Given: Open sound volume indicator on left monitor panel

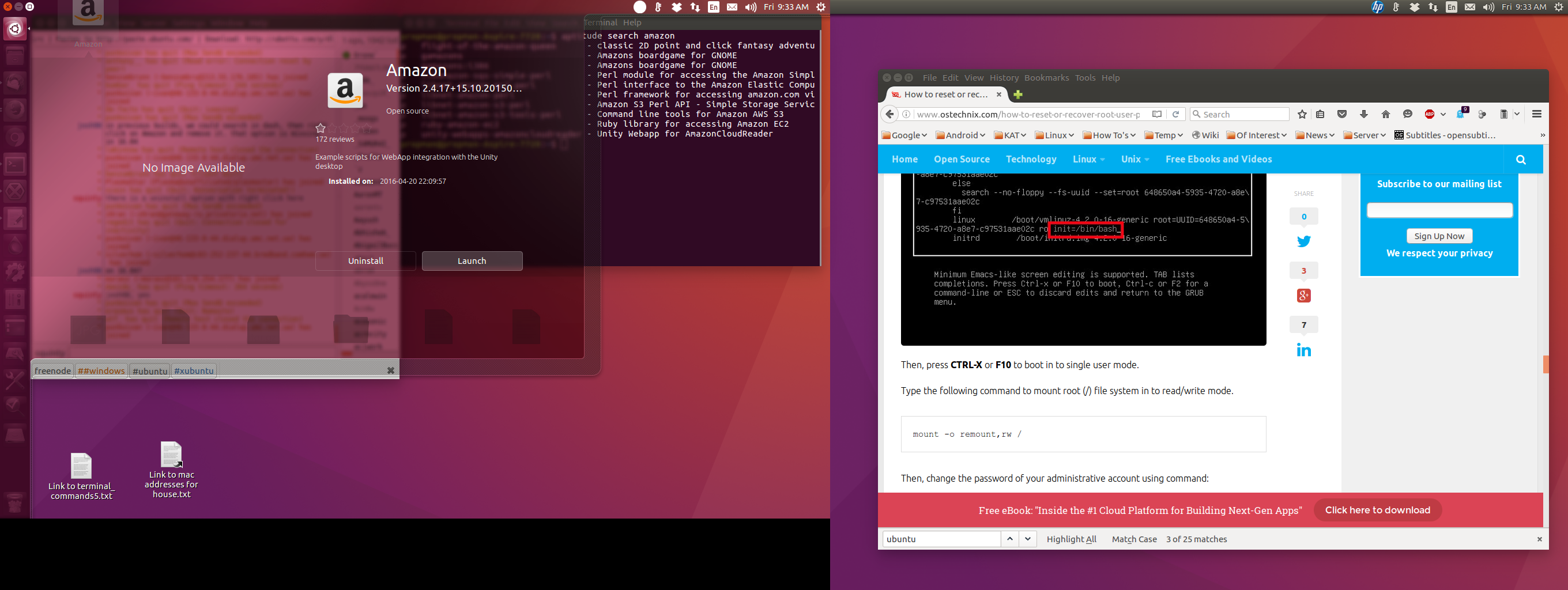Looking at the screenshot, I should (x=751, y=7).
